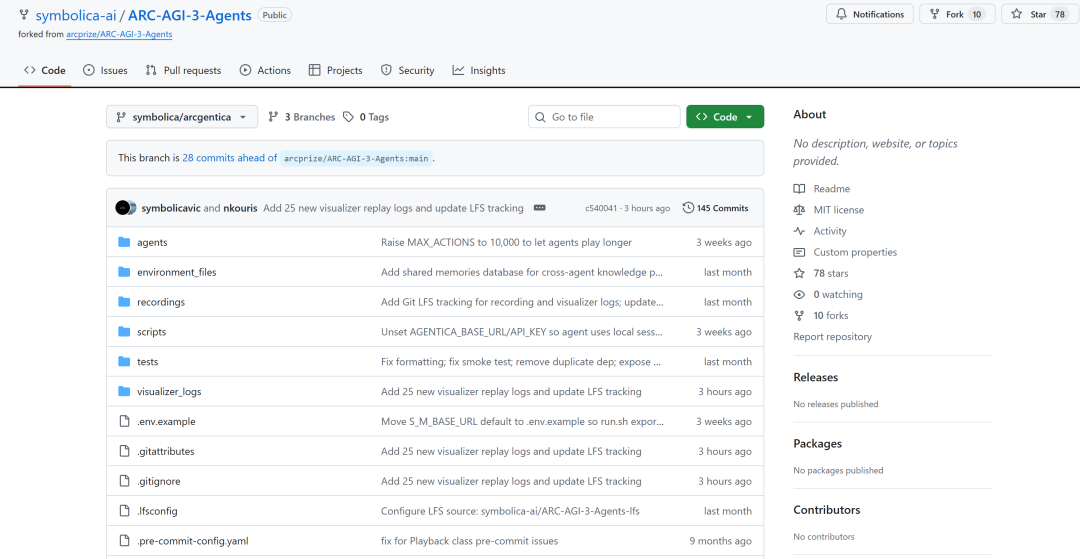Open the commit details ellipsis icon
This screenshot has height=559, width=1080.
pyautogui.click(x=539, y=208)
